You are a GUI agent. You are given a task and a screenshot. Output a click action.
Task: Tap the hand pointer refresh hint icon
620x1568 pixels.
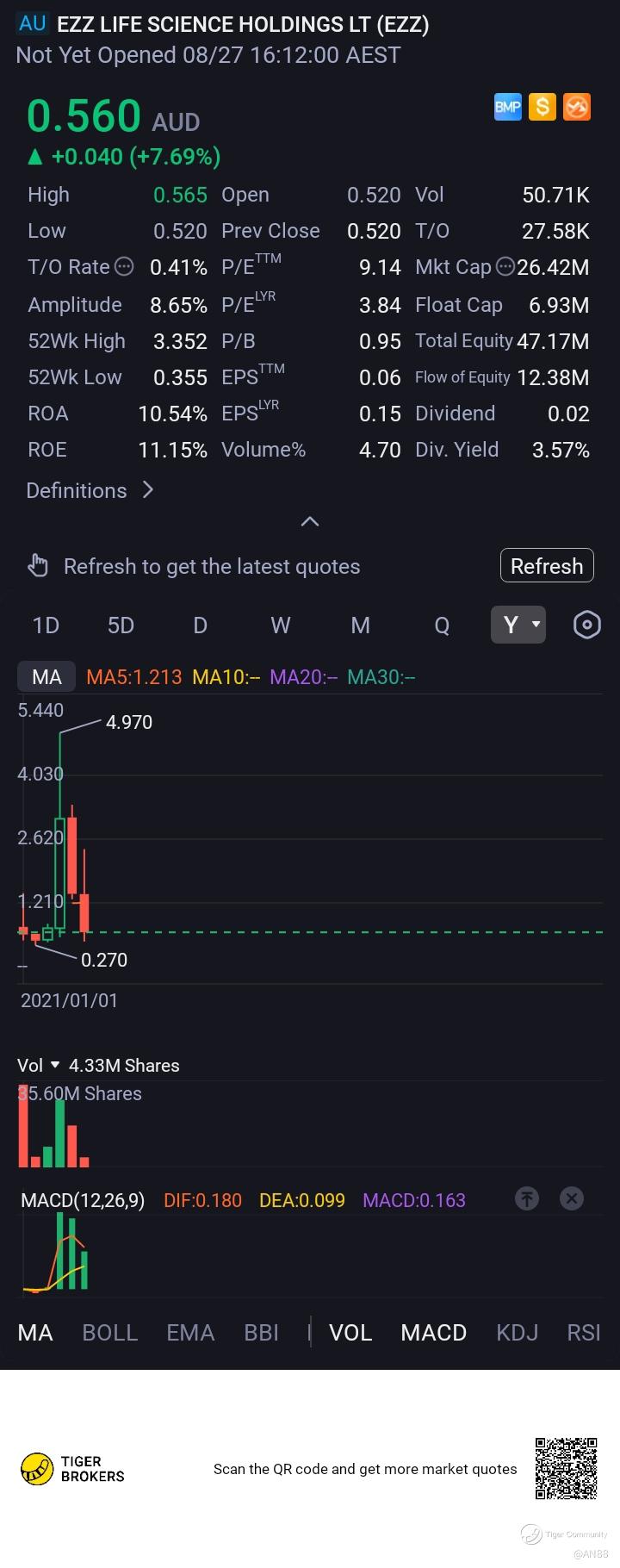point(38,566)
